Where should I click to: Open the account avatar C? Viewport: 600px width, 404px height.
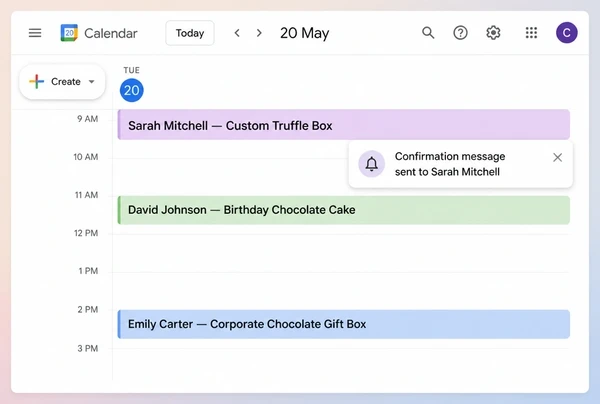point(567,33)
